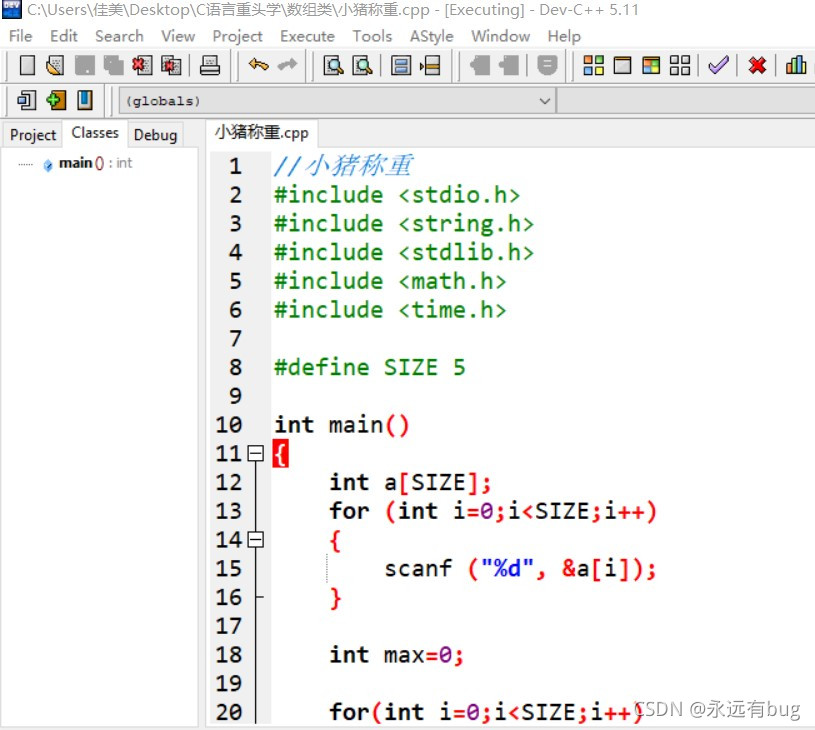Click the Unindent toolbar icon

[509, 66]
